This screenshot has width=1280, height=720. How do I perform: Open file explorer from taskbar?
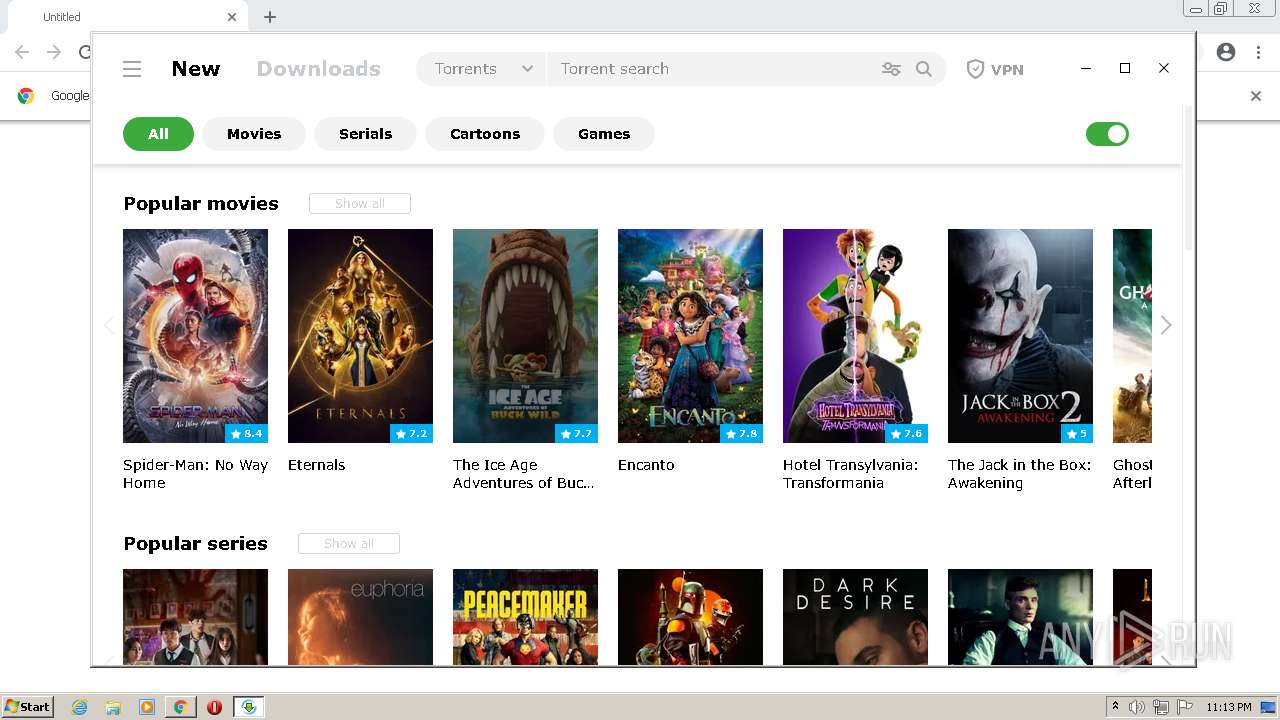(x=113, y=707)
